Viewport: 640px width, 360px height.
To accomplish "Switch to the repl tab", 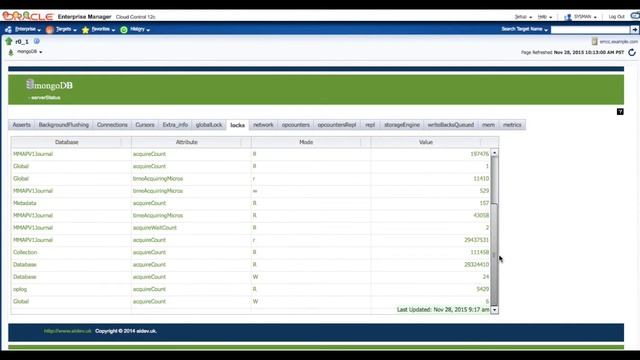I will [x=370, y=125].
